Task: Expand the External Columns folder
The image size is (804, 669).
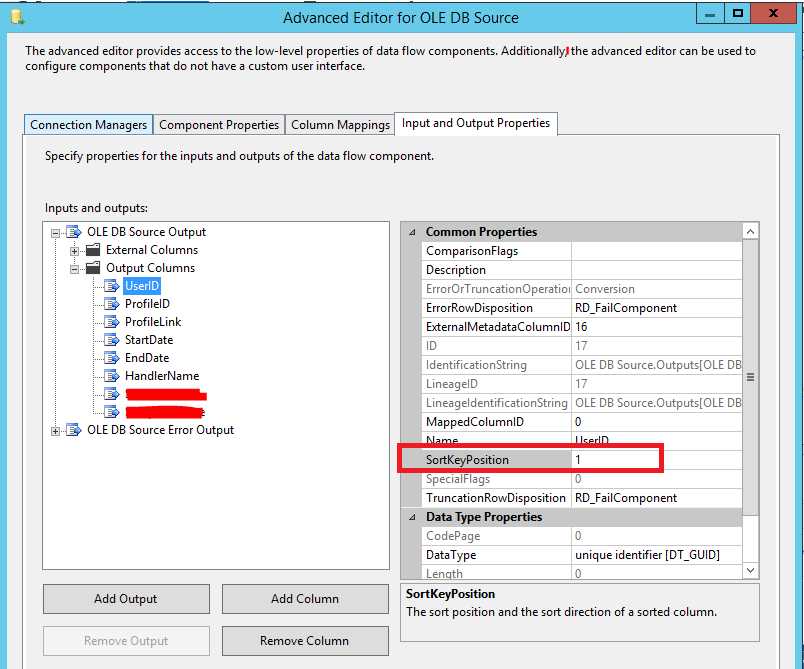Action: (x=74, y=251)
